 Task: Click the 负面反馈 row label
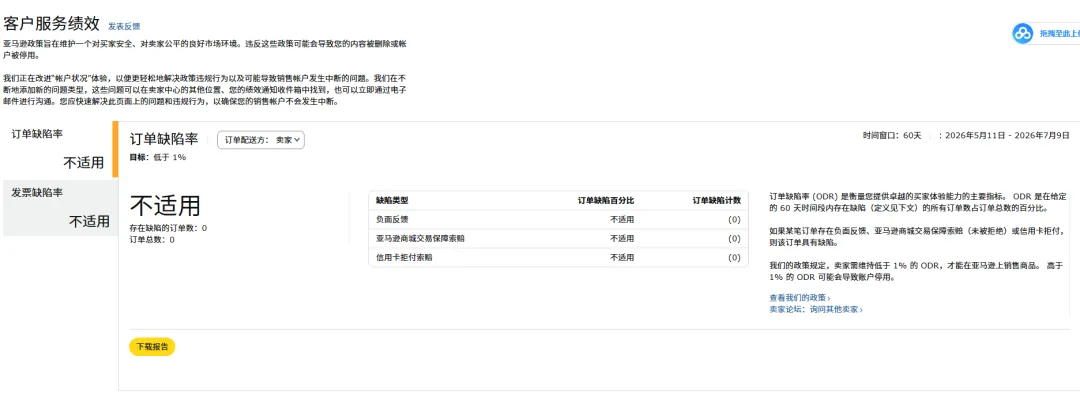(392, 220)
